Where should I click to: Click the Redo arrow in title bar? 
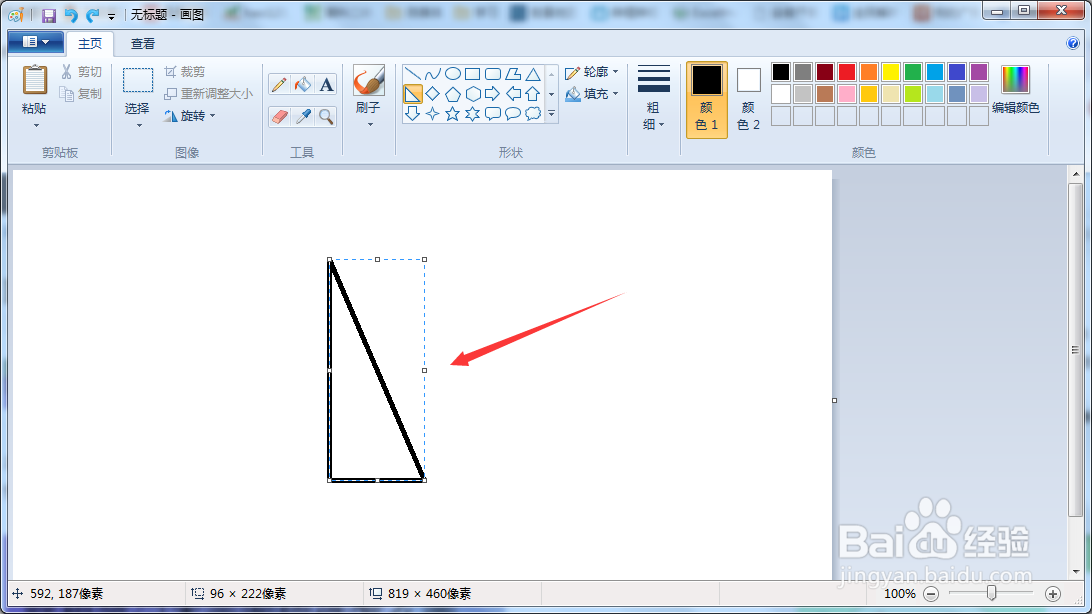point(92,15)
